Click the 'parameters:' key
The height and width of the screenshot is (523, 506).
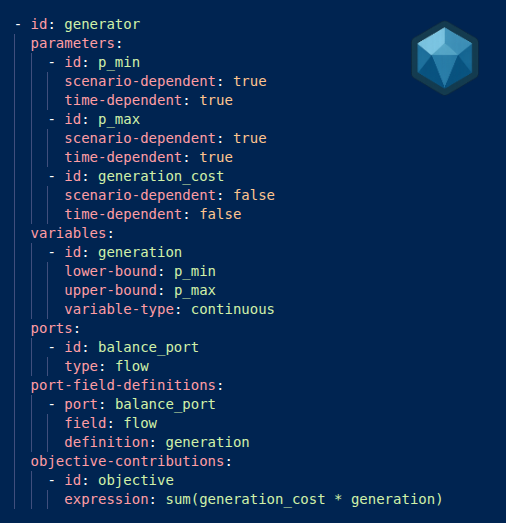click(x=77, y=44)
